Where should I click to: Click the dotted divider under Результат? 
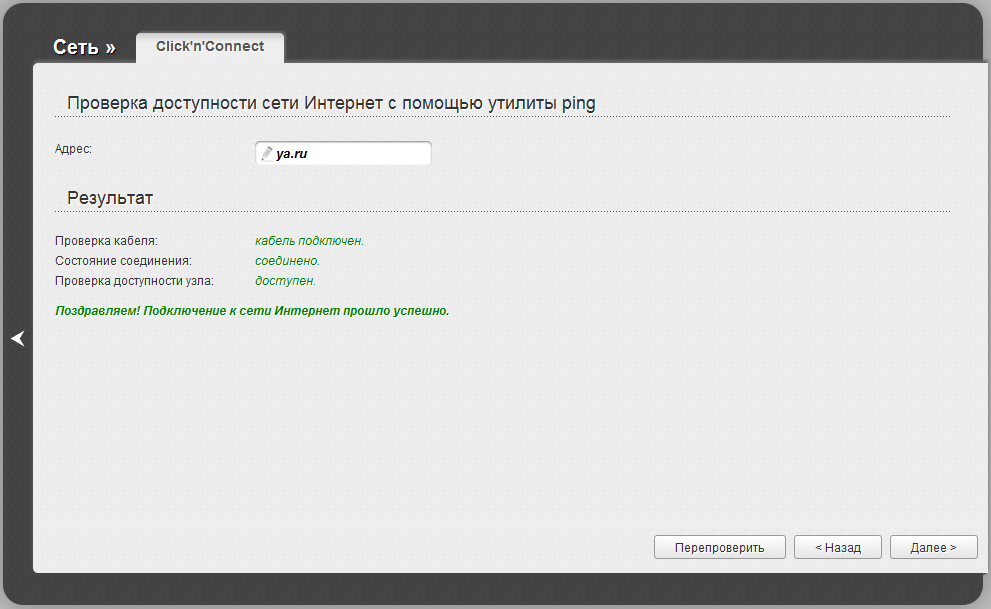pyautogui.click(x=500, y=212)
